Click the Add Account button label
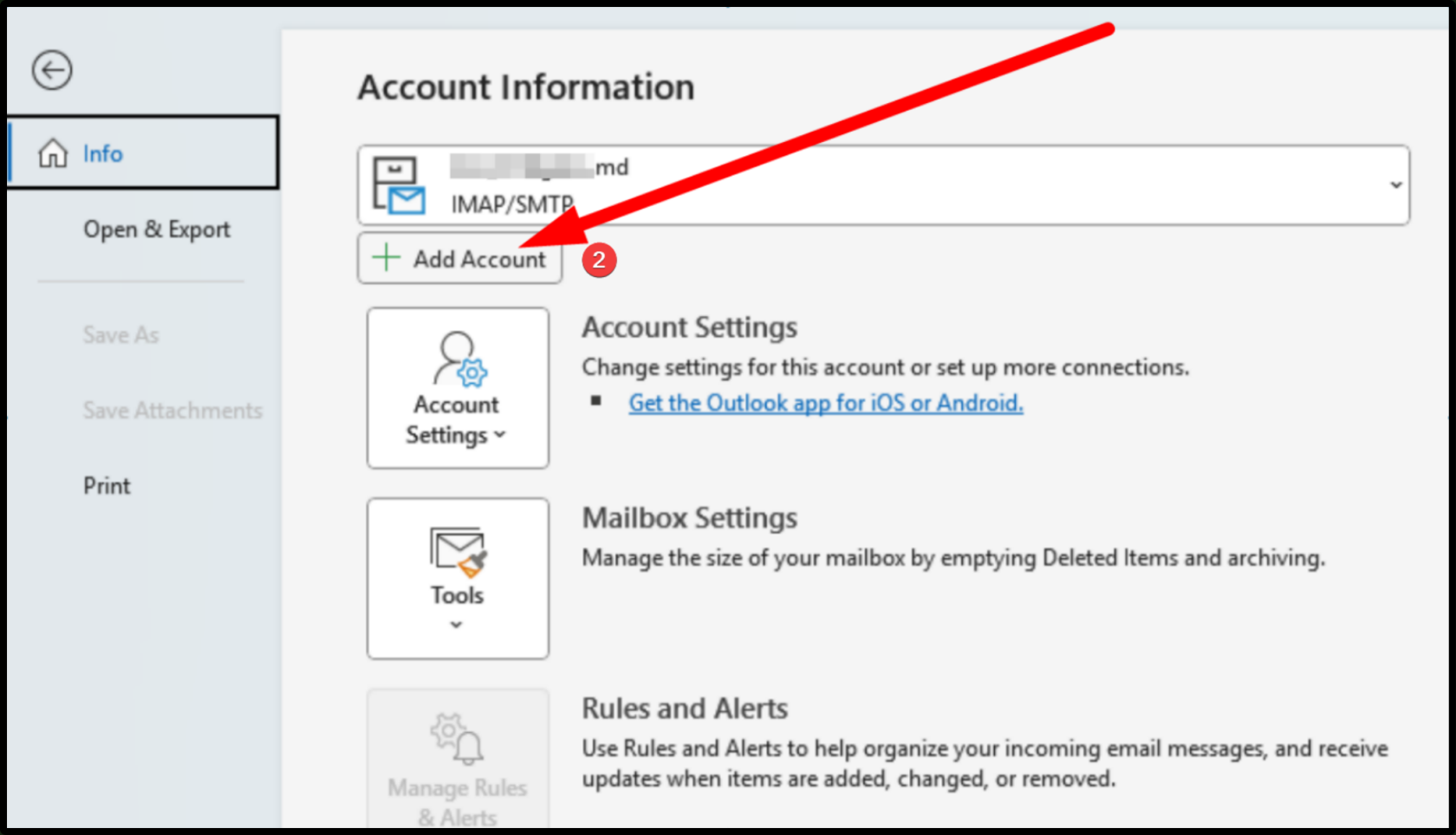The width and height of the screenshot is (1456, 835). point(479,259)
